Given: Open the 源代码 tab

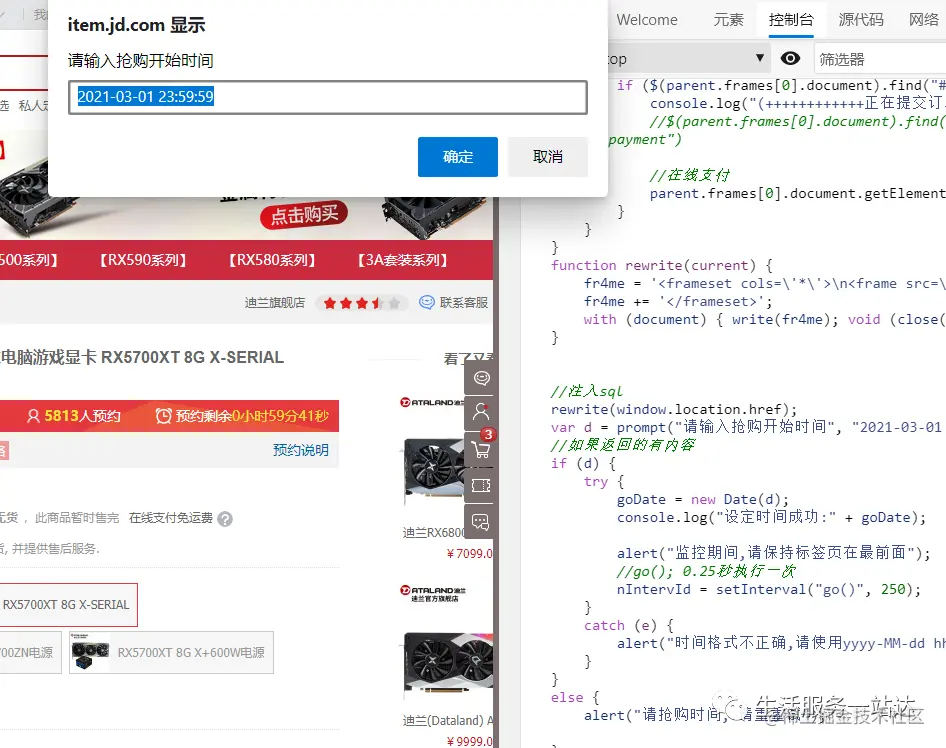Looking at the screenshot, I should point(861,20).
